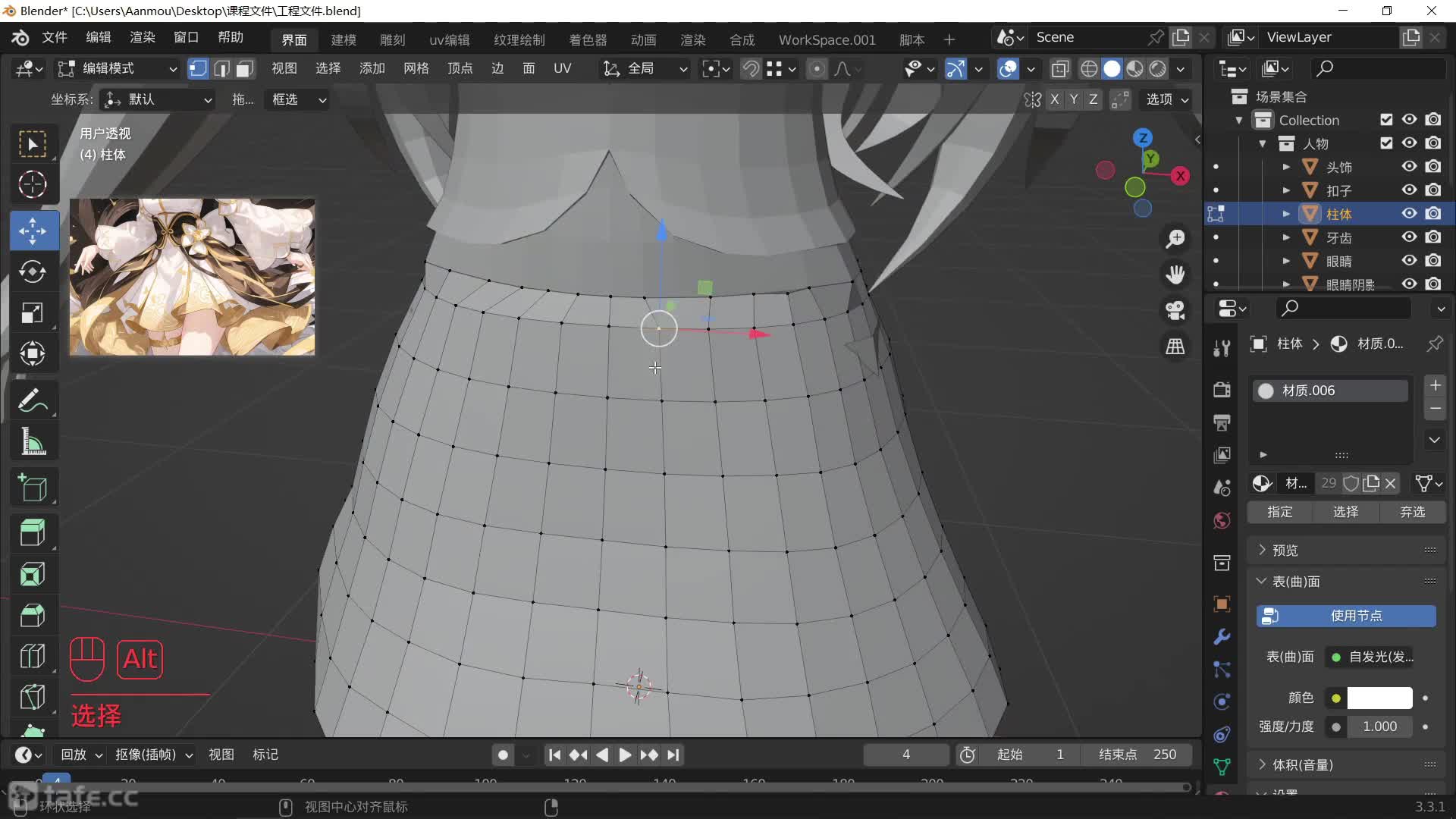Activate the Move tool

33,231
